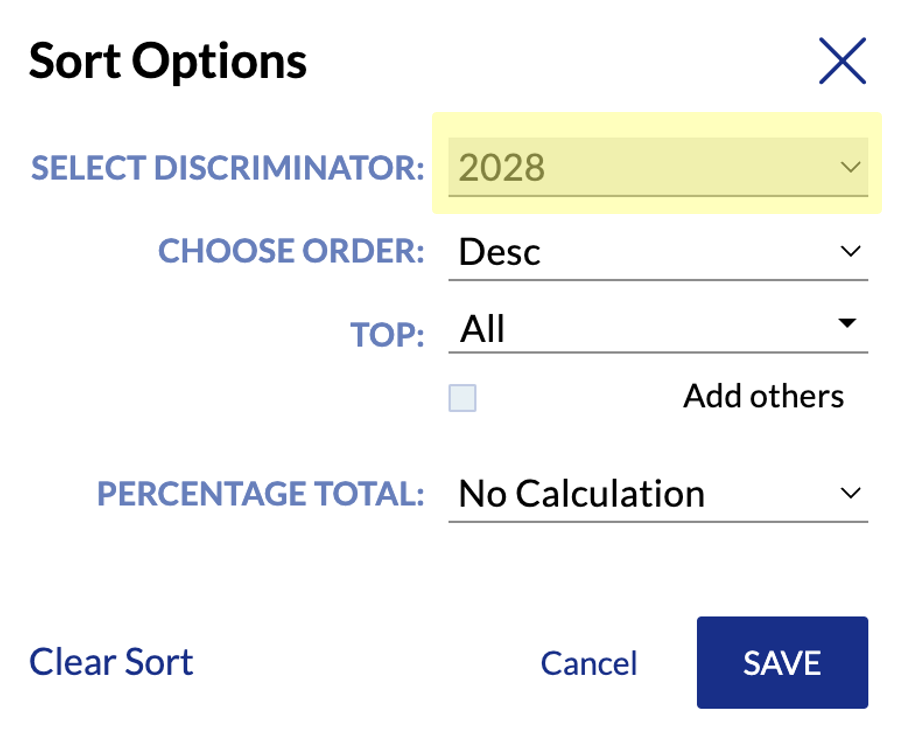912x744 pixels.
Task: Open the Select Discriminator dropdown showing 2028
Action: [x=658, y=167]
